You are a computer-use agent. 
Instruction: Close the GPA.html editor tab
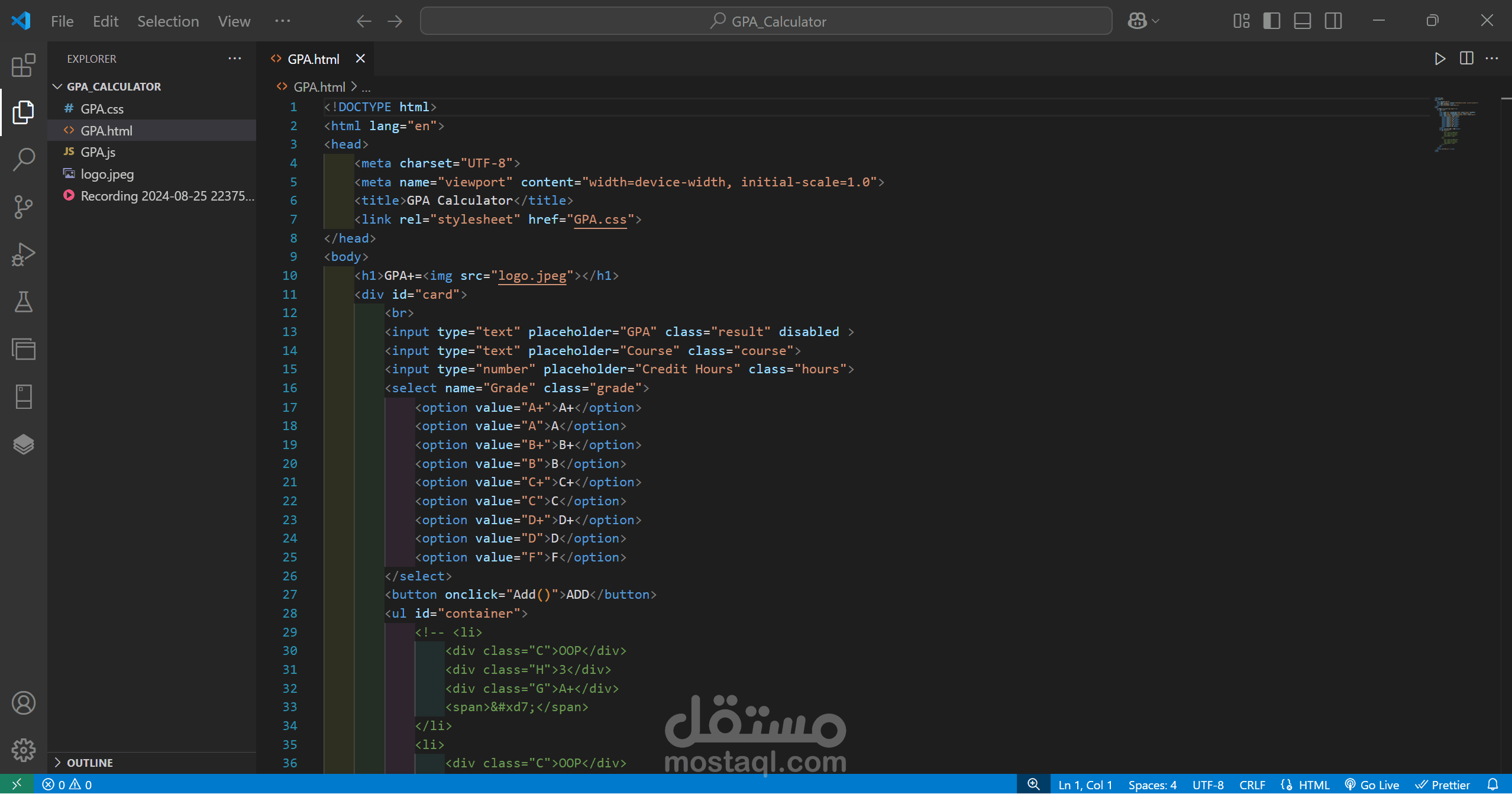pyautogui.click(x=360, y=59)
